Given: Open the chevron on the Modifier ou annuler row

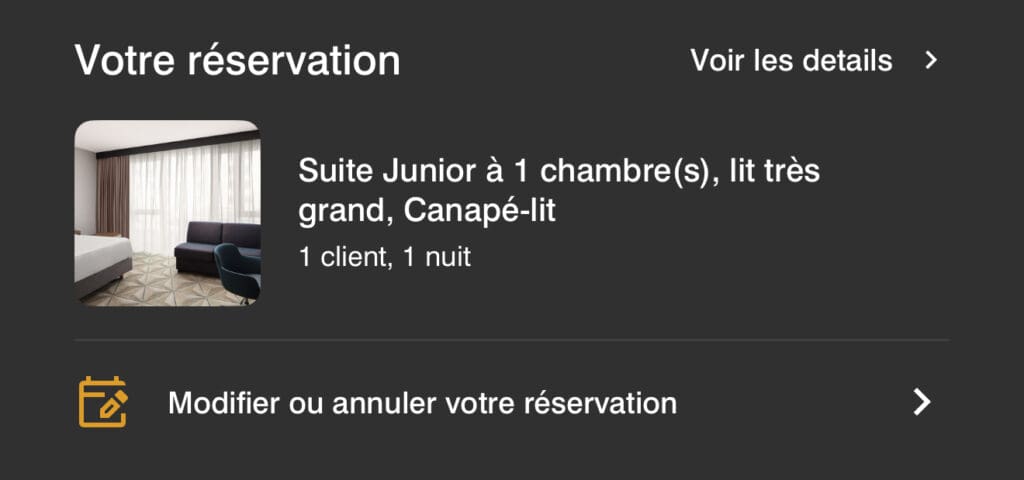Looking at the screenshot, I should pyautogui.click(x=921, y=402).
